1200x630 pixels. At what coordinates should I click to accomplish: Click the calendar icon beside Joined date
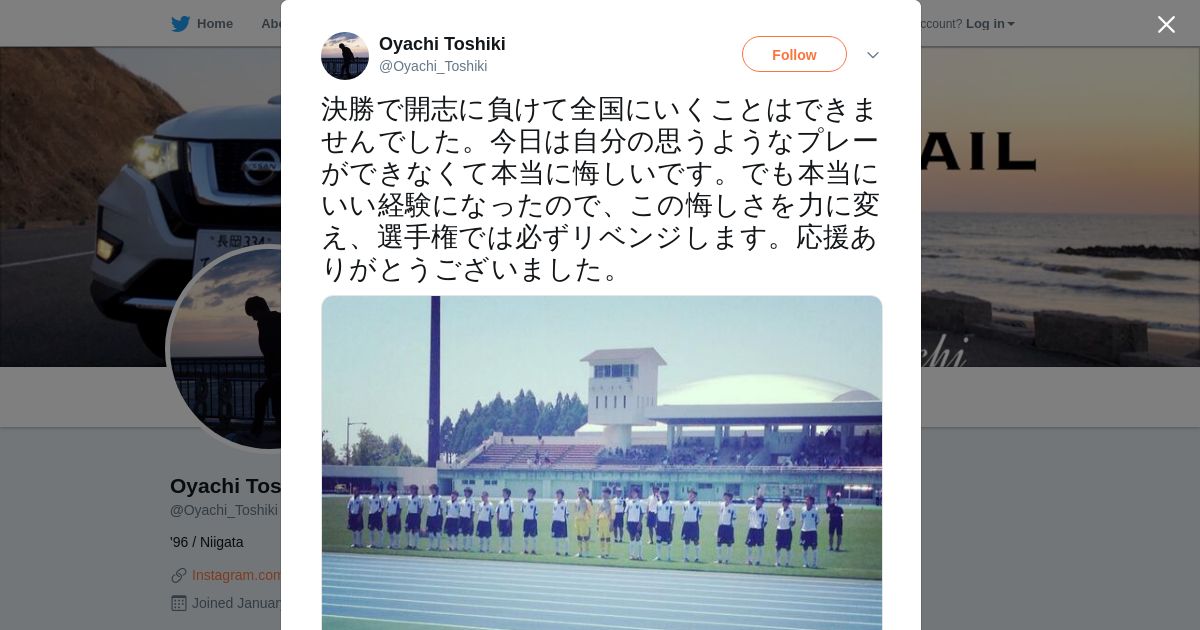pyautogui.click(x=179, y=603)
